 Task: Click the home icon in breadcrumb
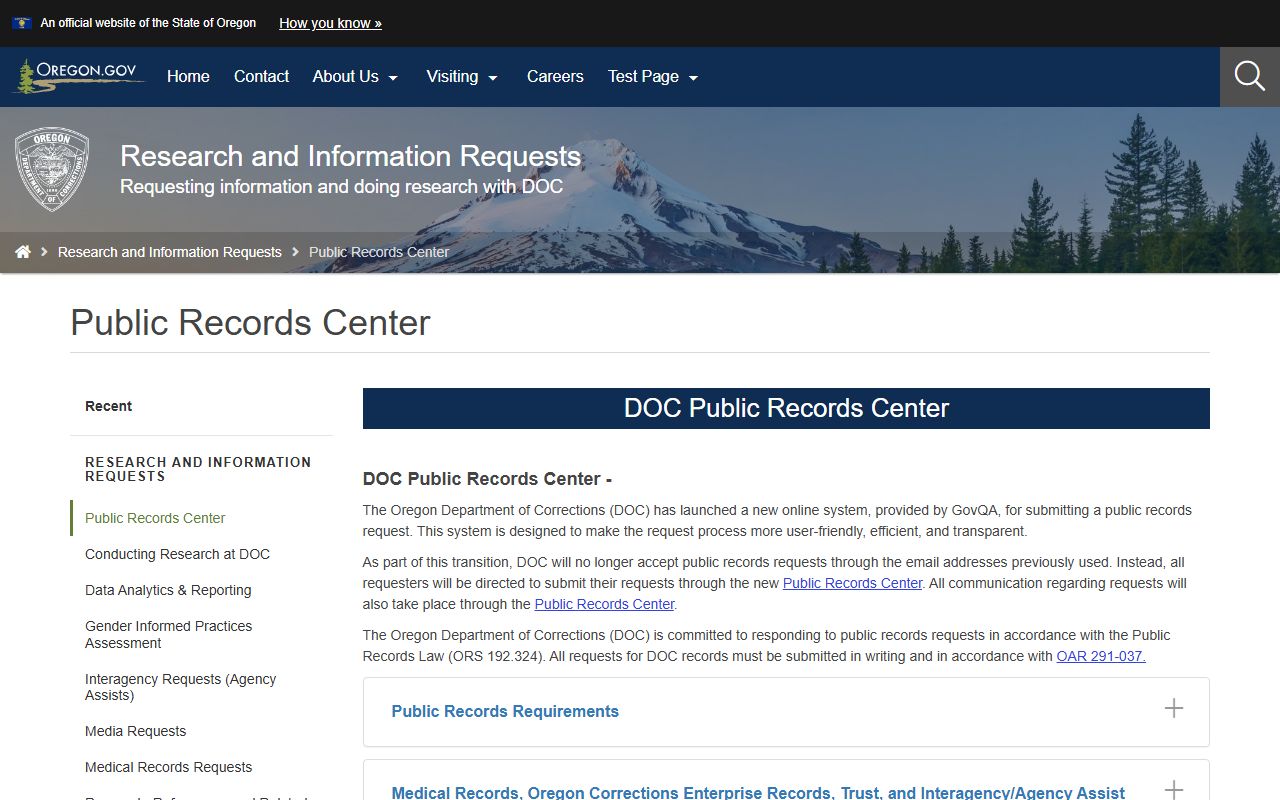click(23, 252)
